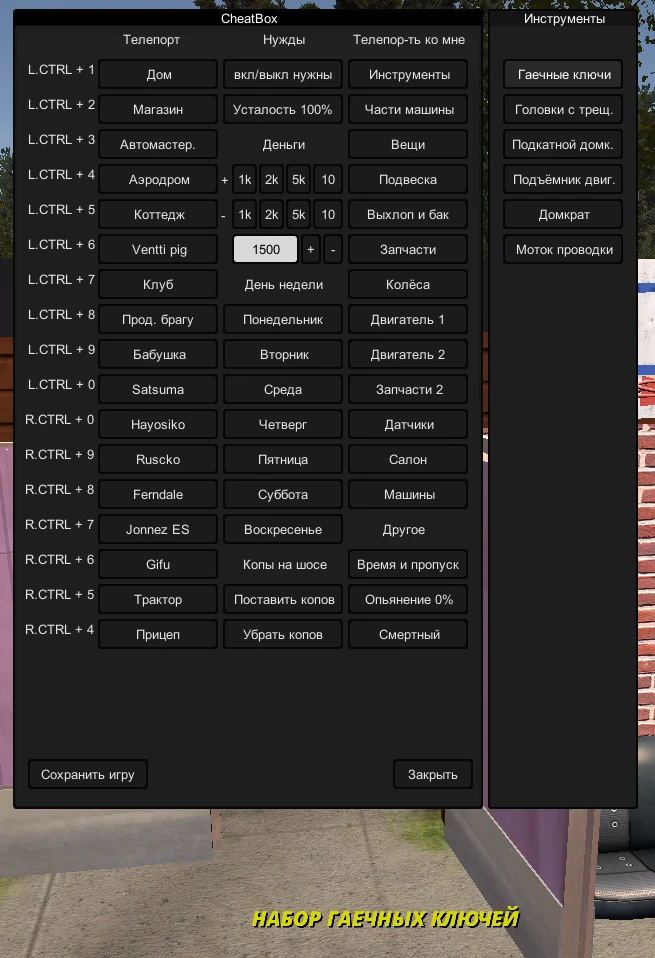The width and height of the screenshot is (655, 958).
Task: Click Поставить копов button
Action: 283,599
